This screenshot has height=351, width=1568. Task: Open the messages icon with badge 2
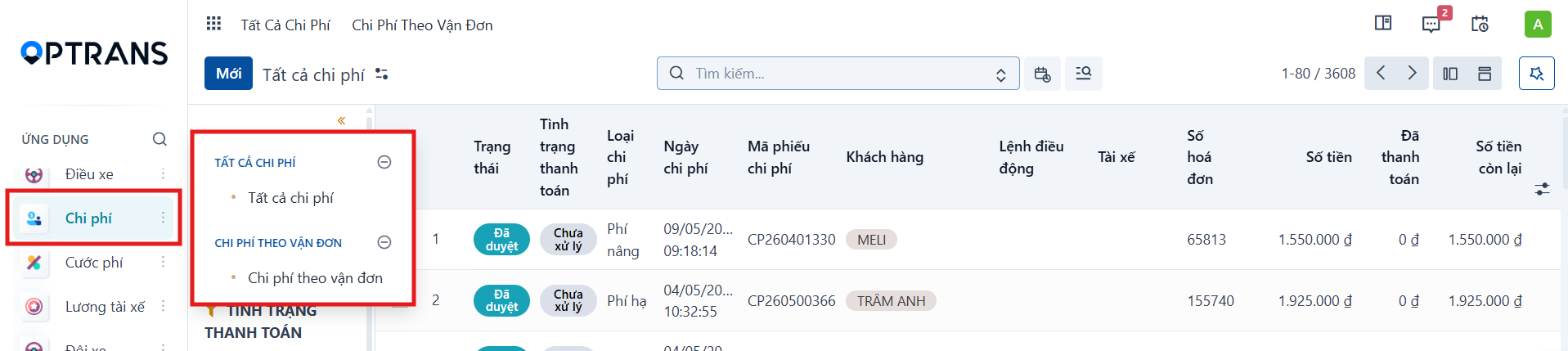(1431, 24)
